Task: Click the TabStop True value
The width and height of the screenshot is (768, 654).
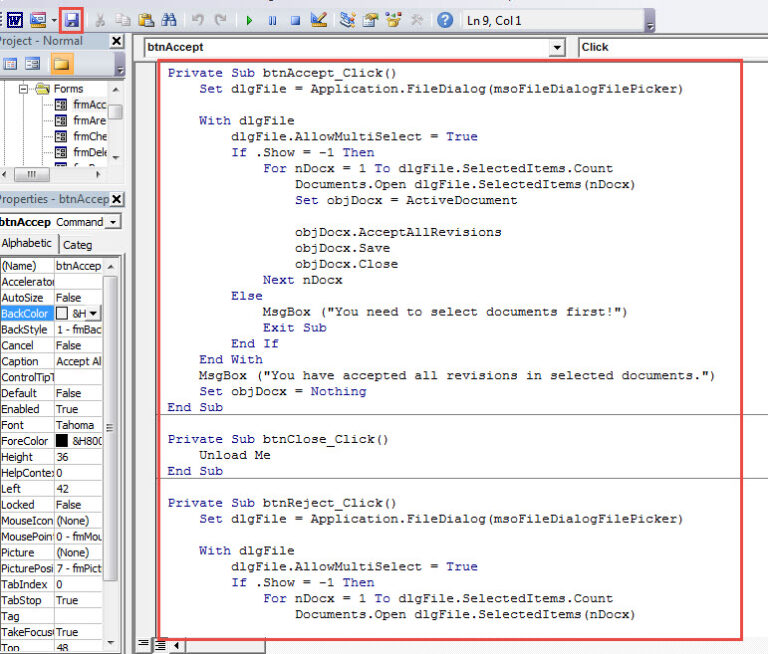Action: pos(78,600)
